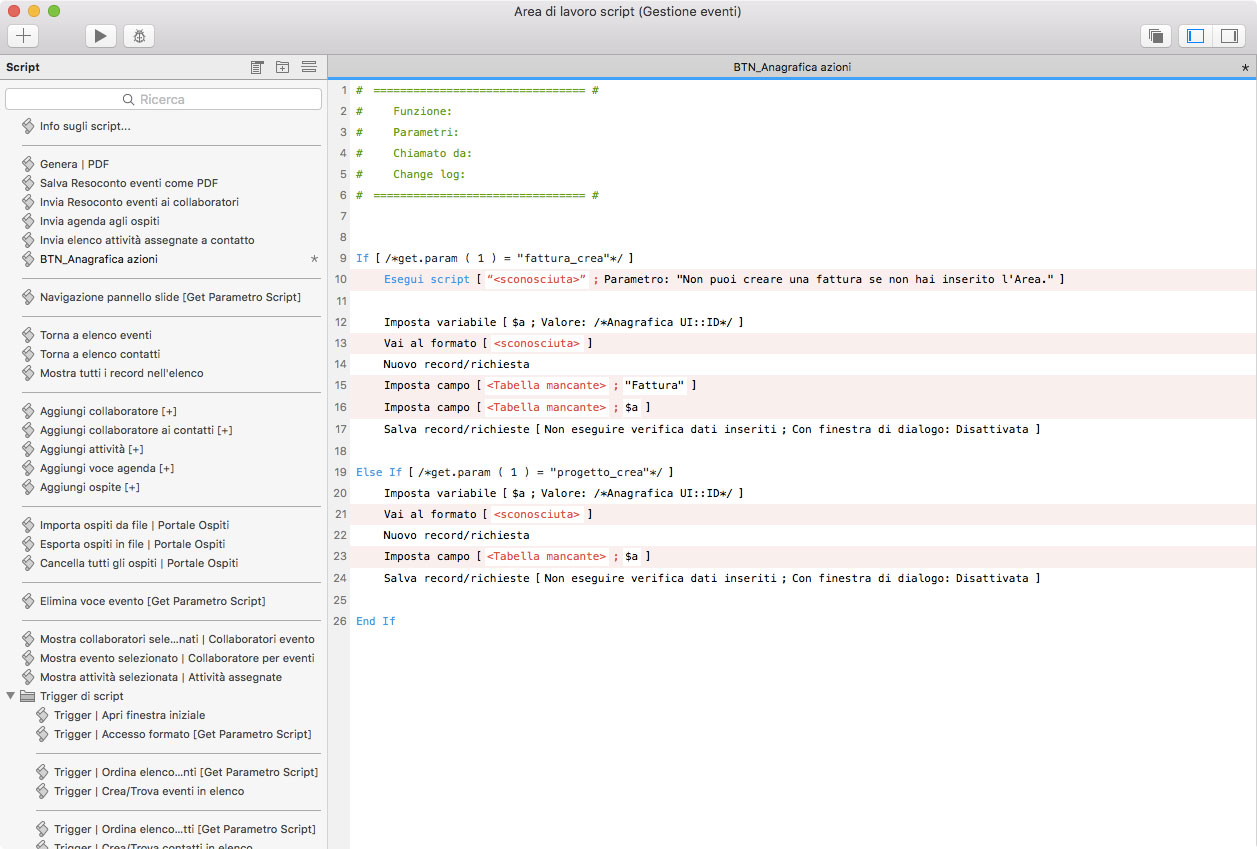1257x849 pixels.
Task: Collapse the Trigger di script folder
Action: tap(11, 696)
